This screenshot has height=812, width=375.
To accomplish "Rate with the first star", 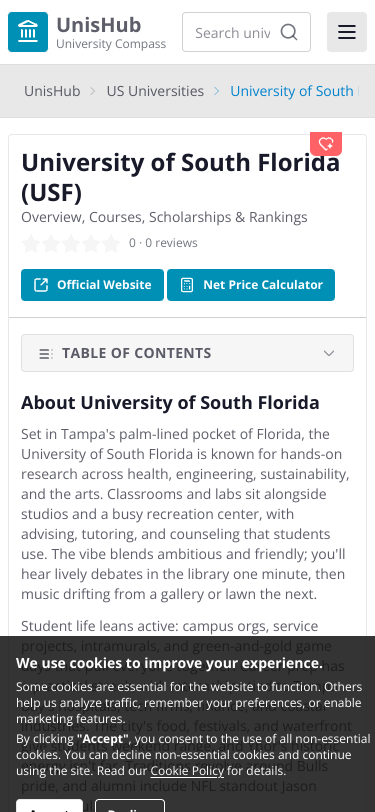I will point(31,243).
